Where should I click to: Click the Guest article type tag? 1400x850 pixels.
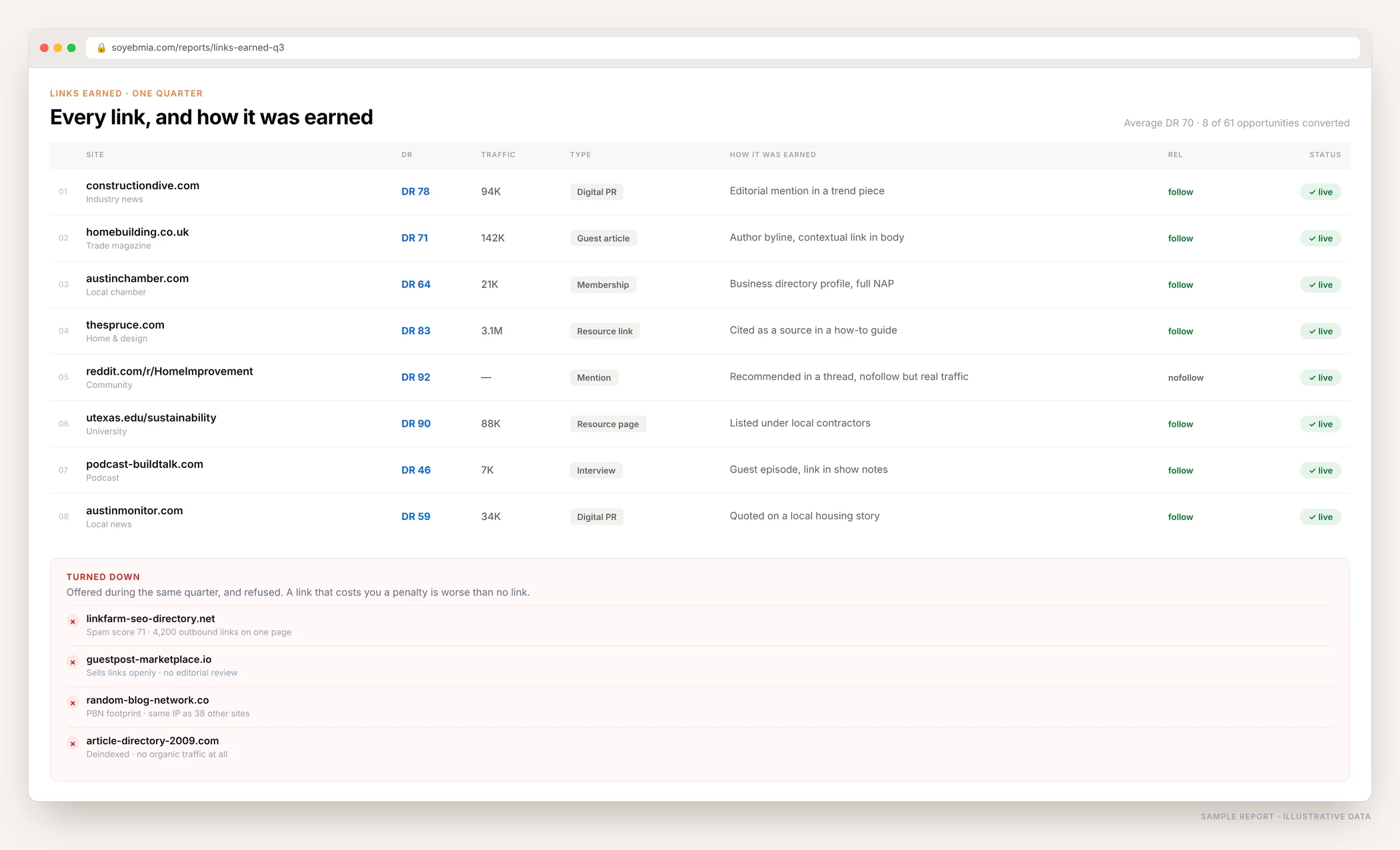(x=603, y=239)
